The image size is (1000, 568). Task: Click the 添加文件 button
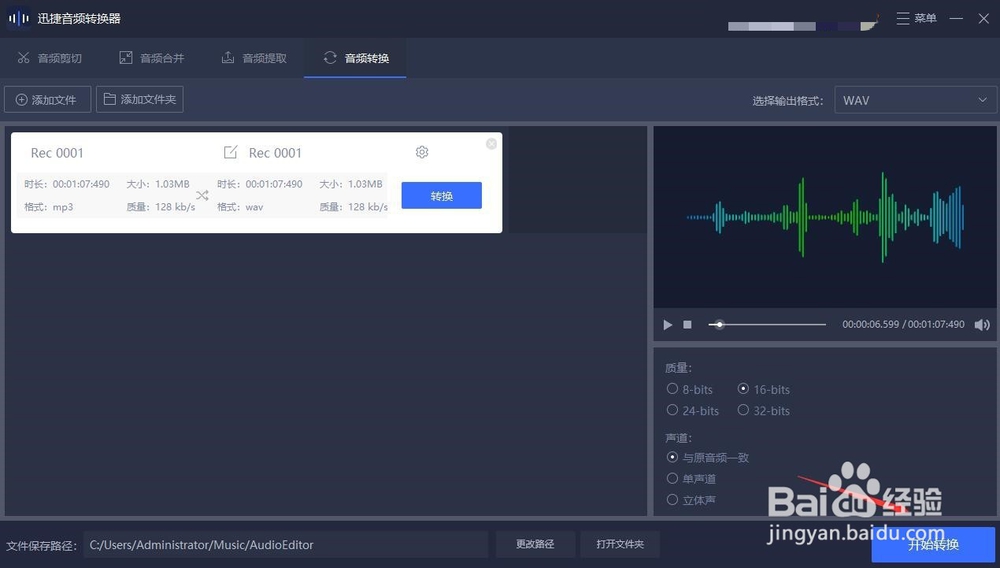(47, 99)
